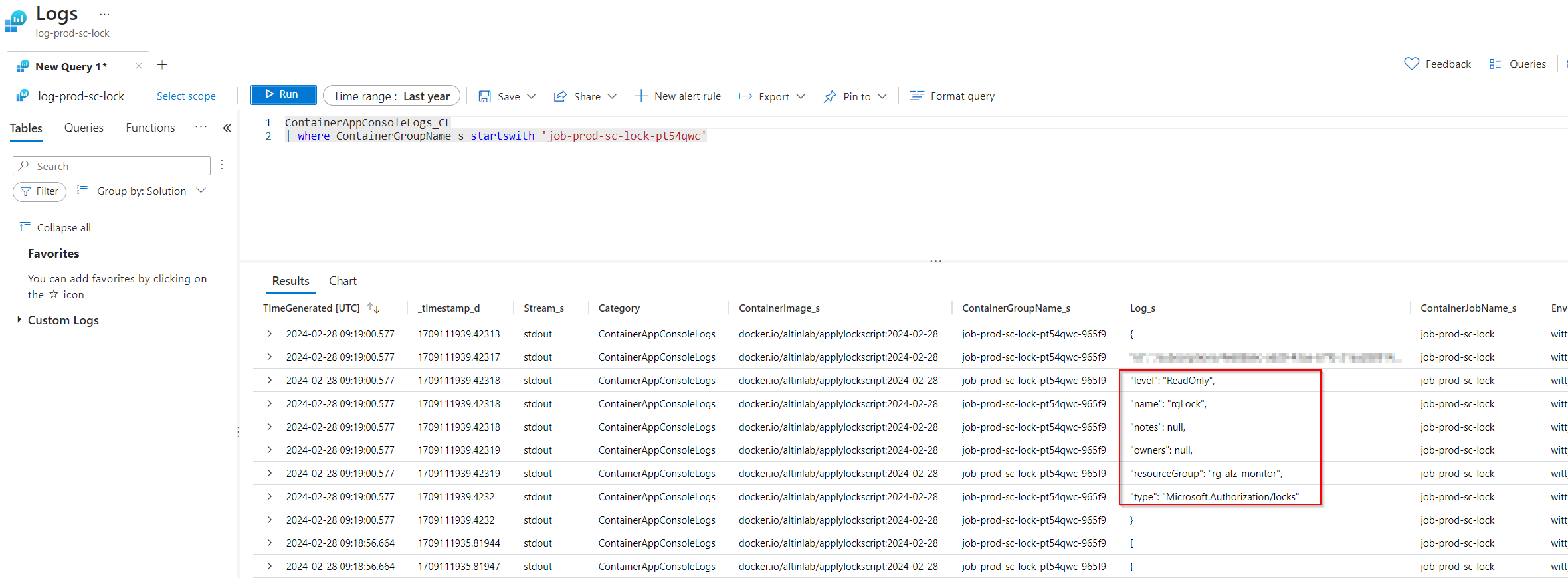Click query line 2 where clause
1568x578 pixels.
point(496,136)
